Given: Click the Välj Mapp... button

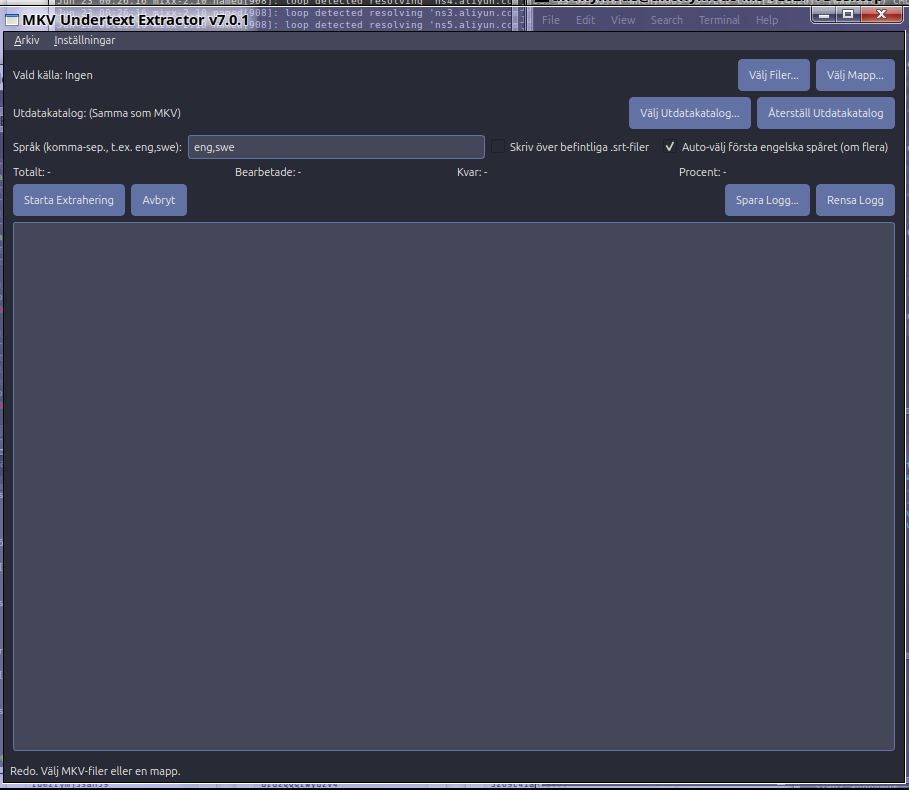Looking at the screenshot, I should click(855, 74).
